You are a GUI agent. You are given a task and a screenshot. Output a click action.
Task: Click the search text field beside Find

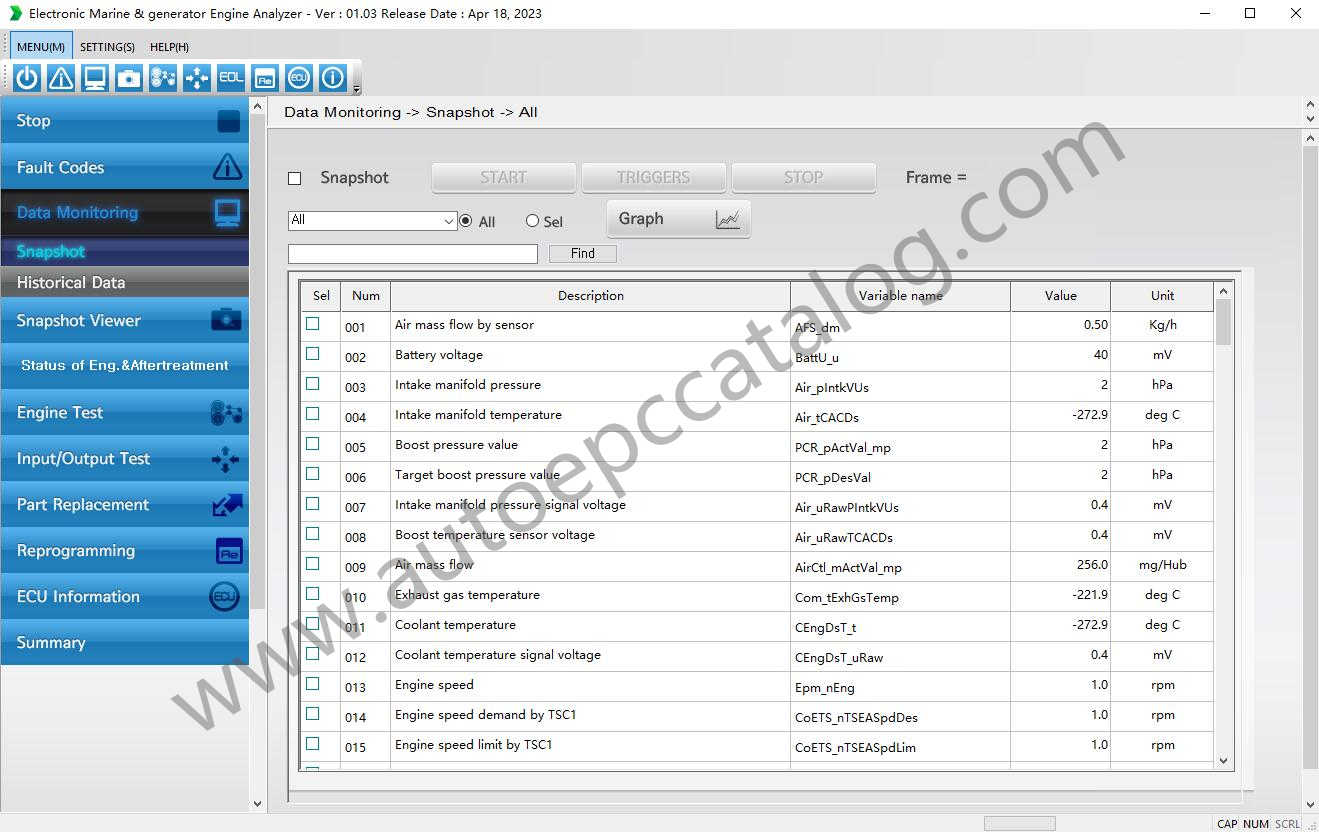tap(413, 254)
